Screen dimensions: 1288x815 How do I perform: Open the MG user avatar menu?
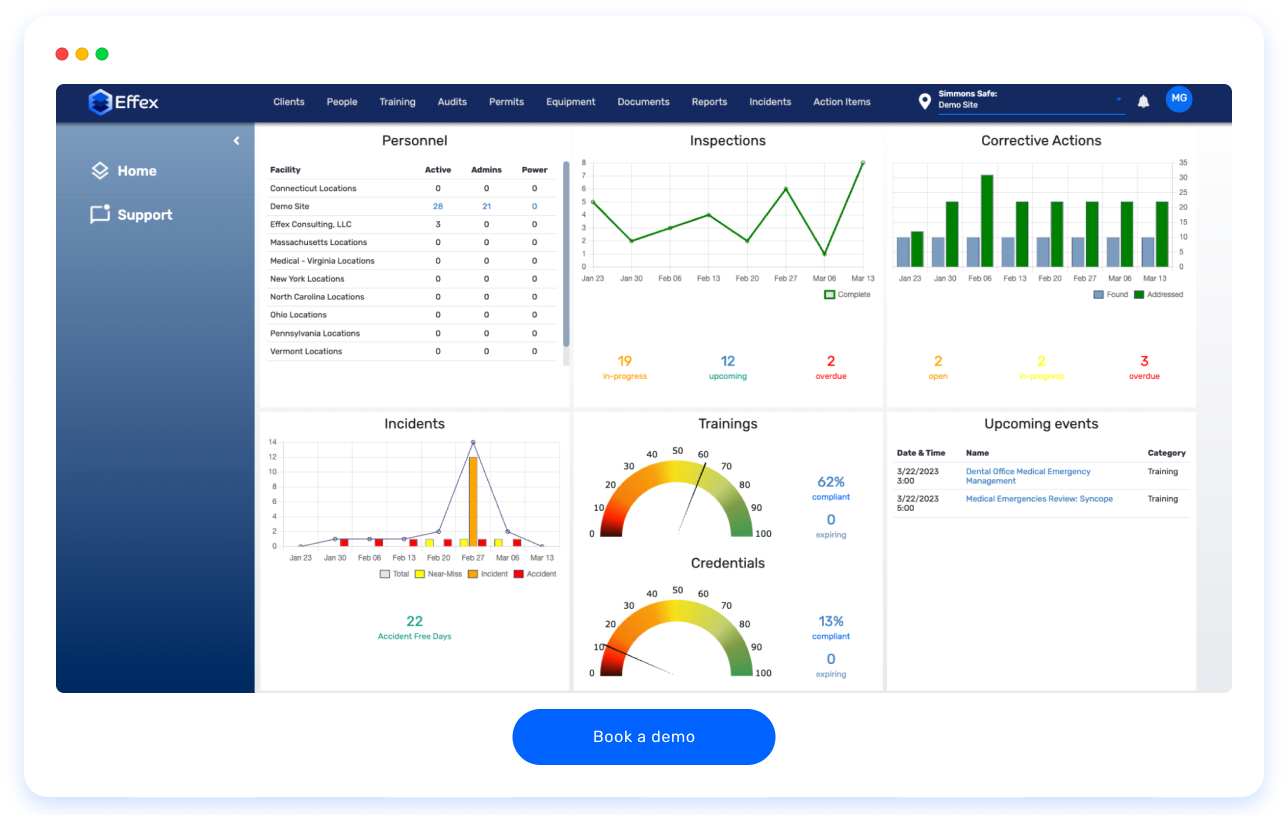point(1178,99)
